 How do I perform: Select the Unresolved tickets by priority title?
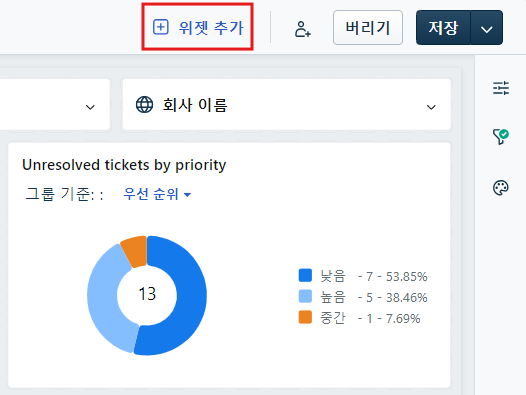(124, 165)
